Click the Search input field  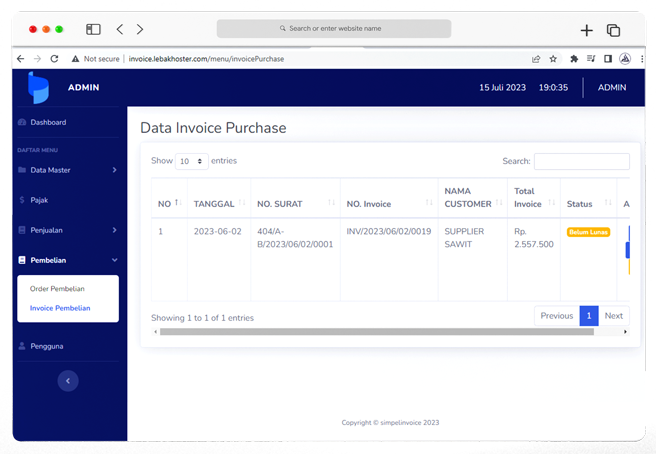[x=581, y=161]
